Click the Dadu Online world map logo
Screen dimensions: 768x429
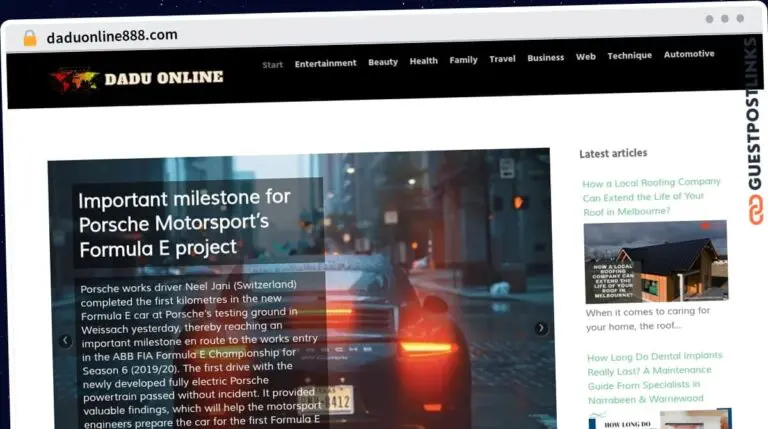pos(77,79)
